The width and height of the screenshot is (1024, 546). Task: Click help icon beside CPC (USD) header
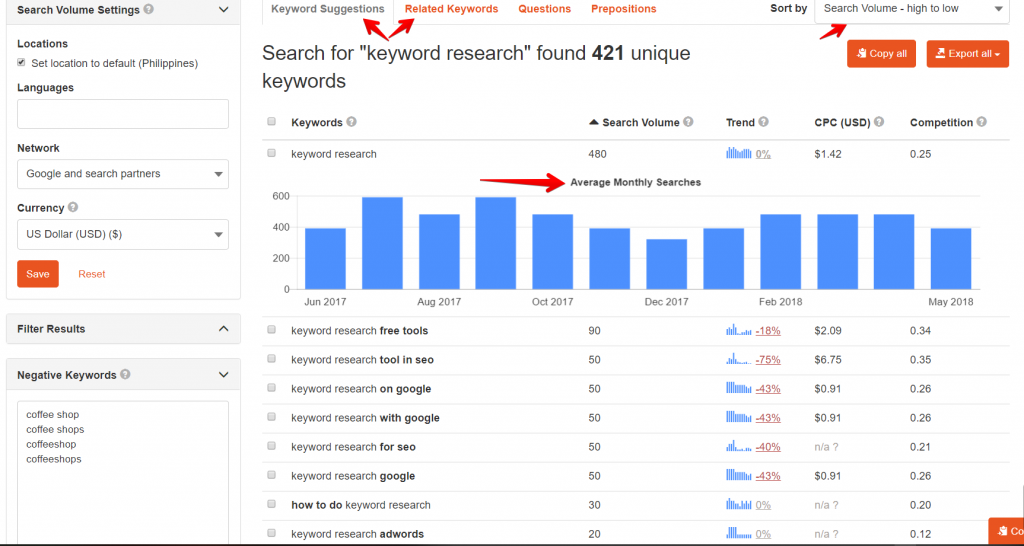[880, 123]
